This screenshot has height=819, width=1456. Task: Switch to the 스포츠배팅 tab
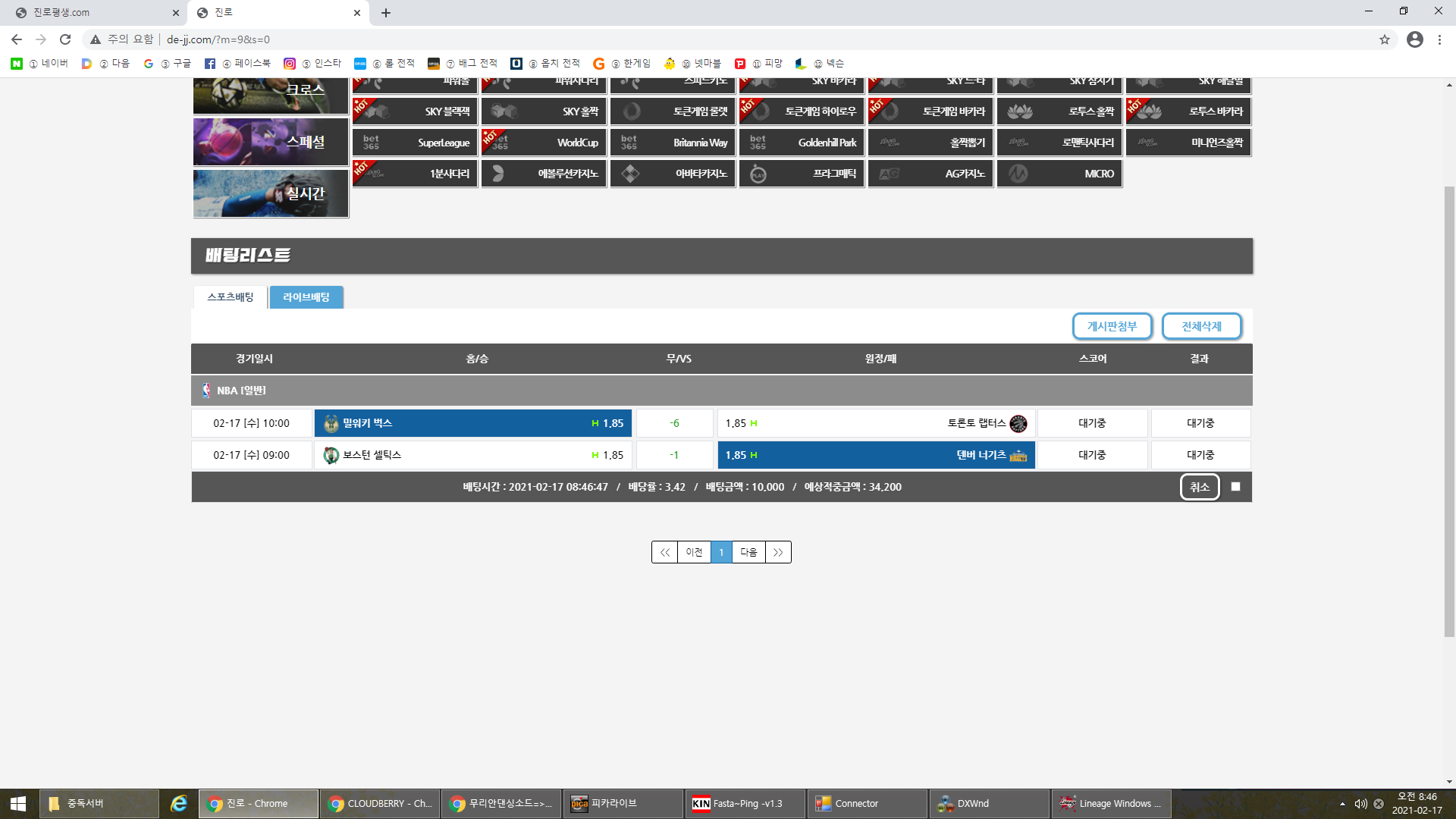230,297
